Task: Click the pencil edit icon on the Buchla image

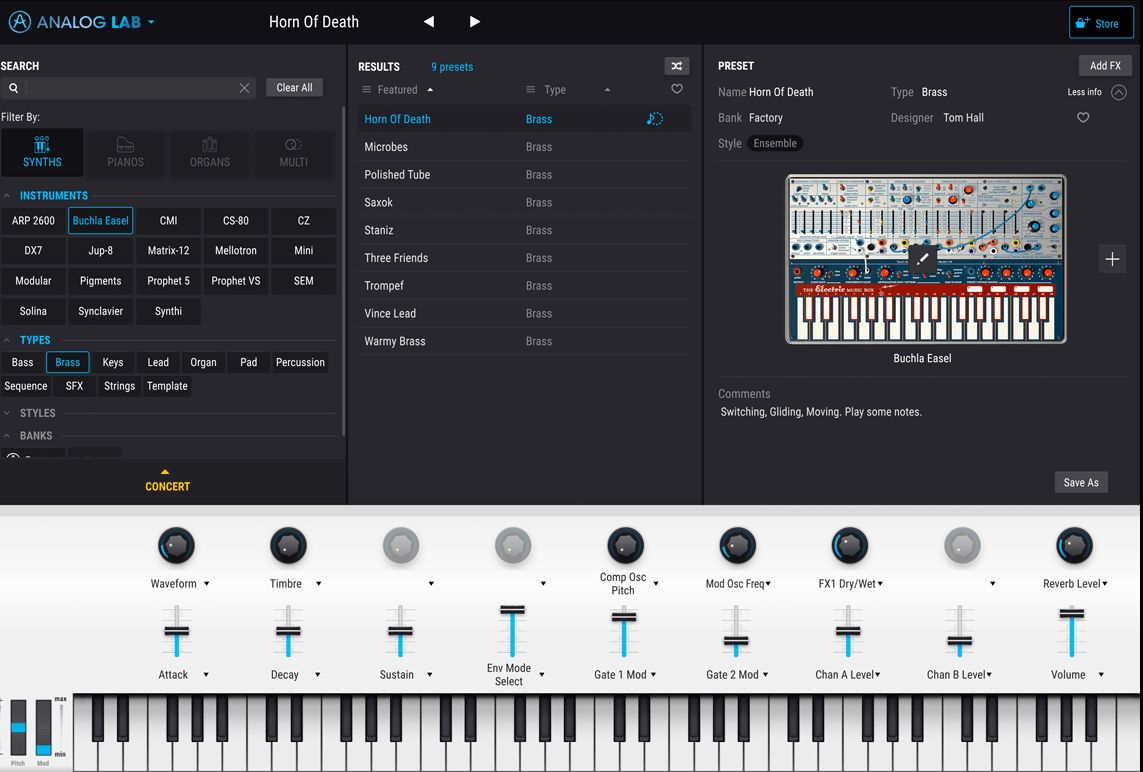Action: pos(921,259)
